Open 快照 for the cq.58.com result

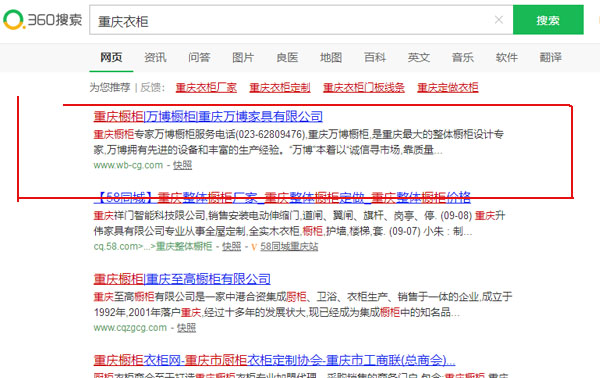click(232, 246)
